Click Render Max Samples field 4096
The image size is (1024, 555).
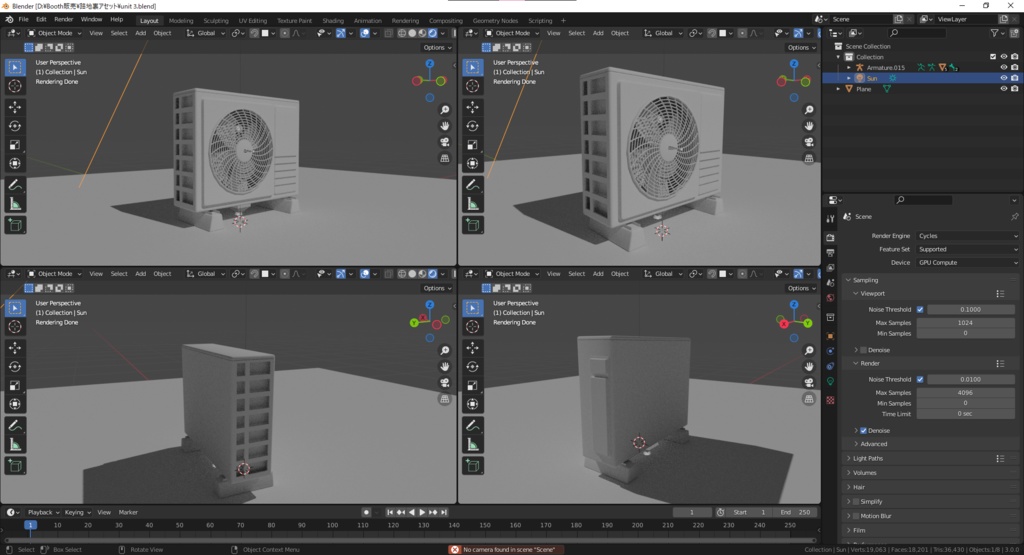965,392
